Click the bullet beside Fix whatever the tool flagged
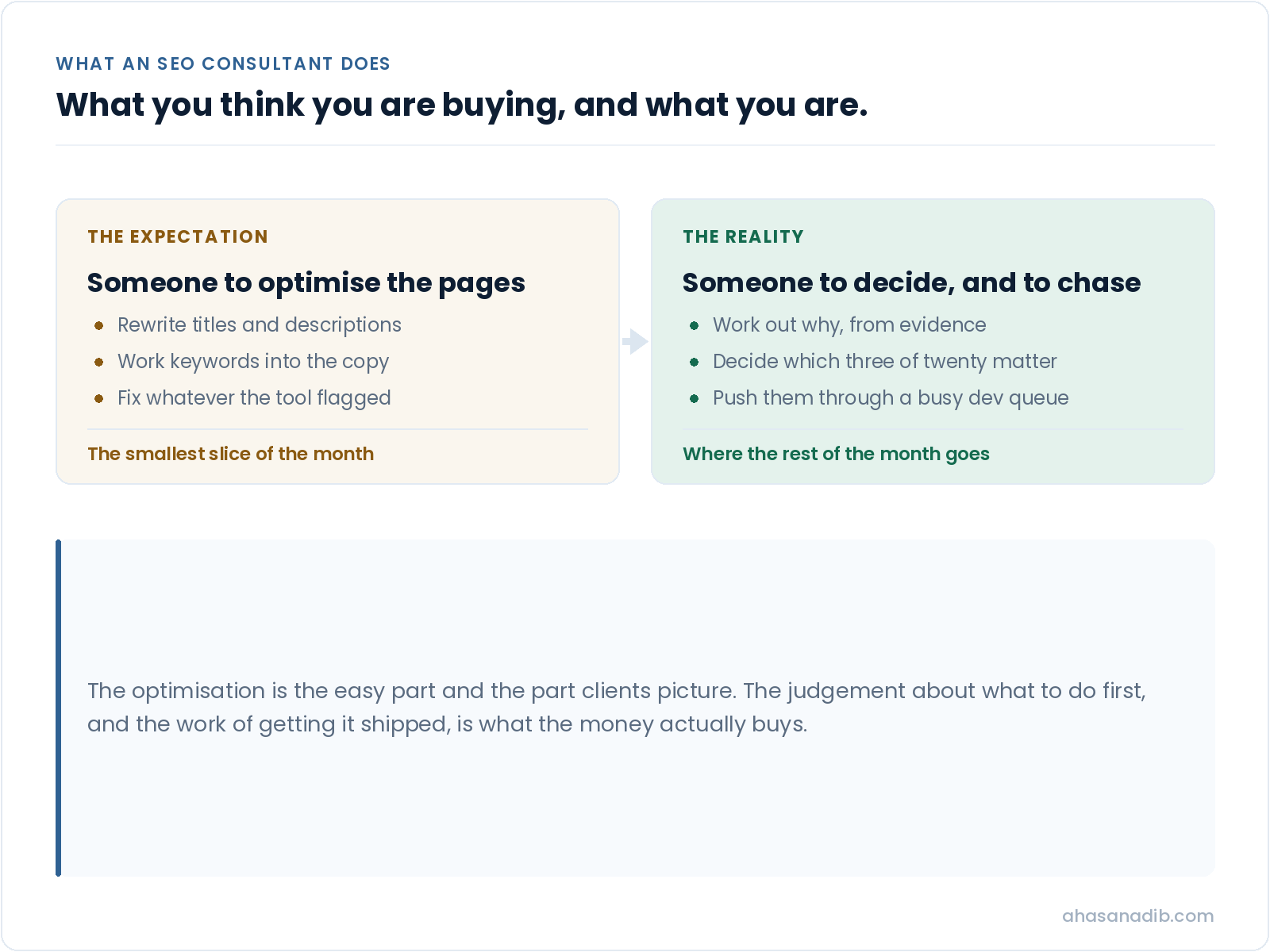The width and height of the screenshot is (1270, 952). pos(99,398)
